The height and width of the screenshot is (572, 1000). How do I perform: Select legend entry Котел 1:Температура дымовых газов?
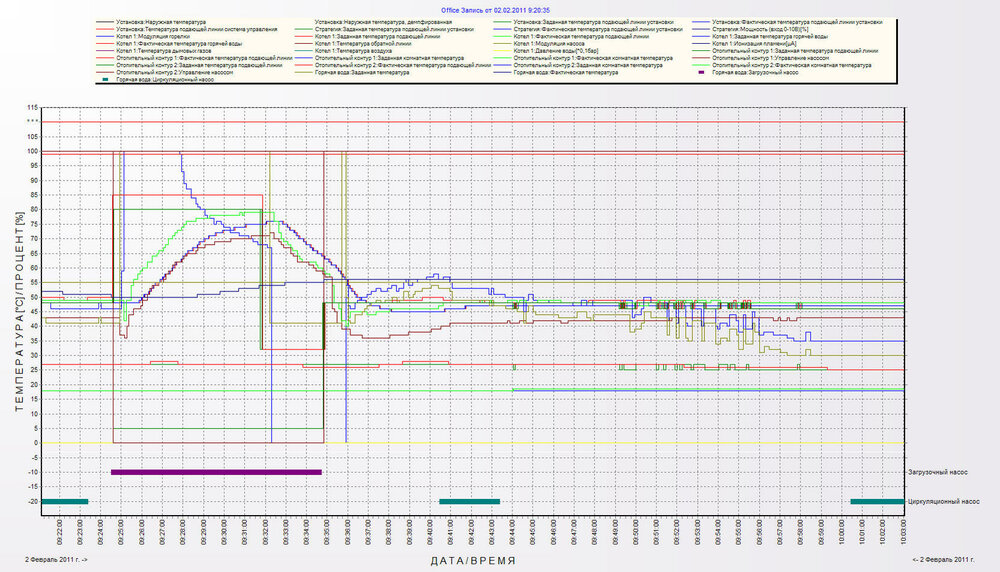(x=162, y=51)
